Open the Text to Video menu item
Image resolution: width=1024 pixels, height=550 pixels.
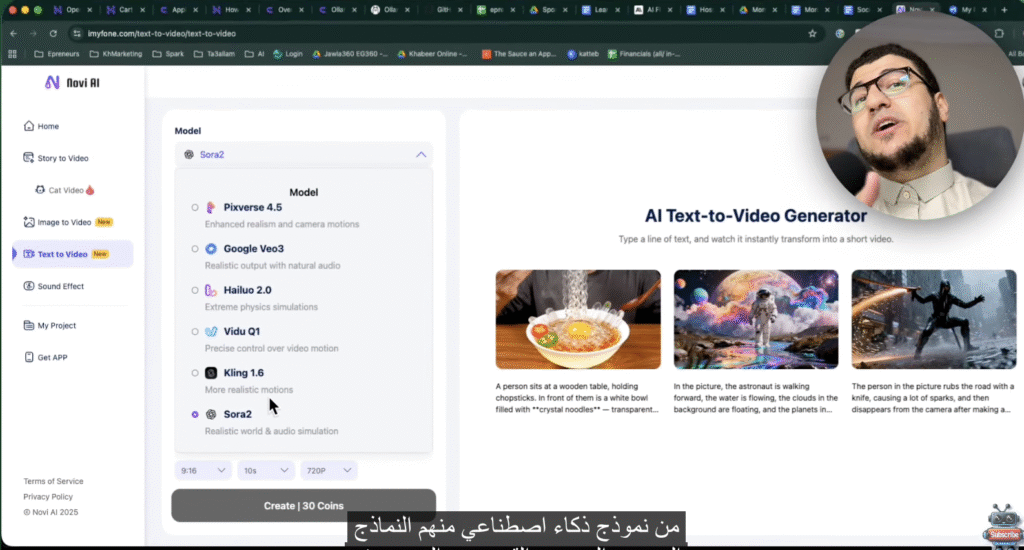coord(63,254)
